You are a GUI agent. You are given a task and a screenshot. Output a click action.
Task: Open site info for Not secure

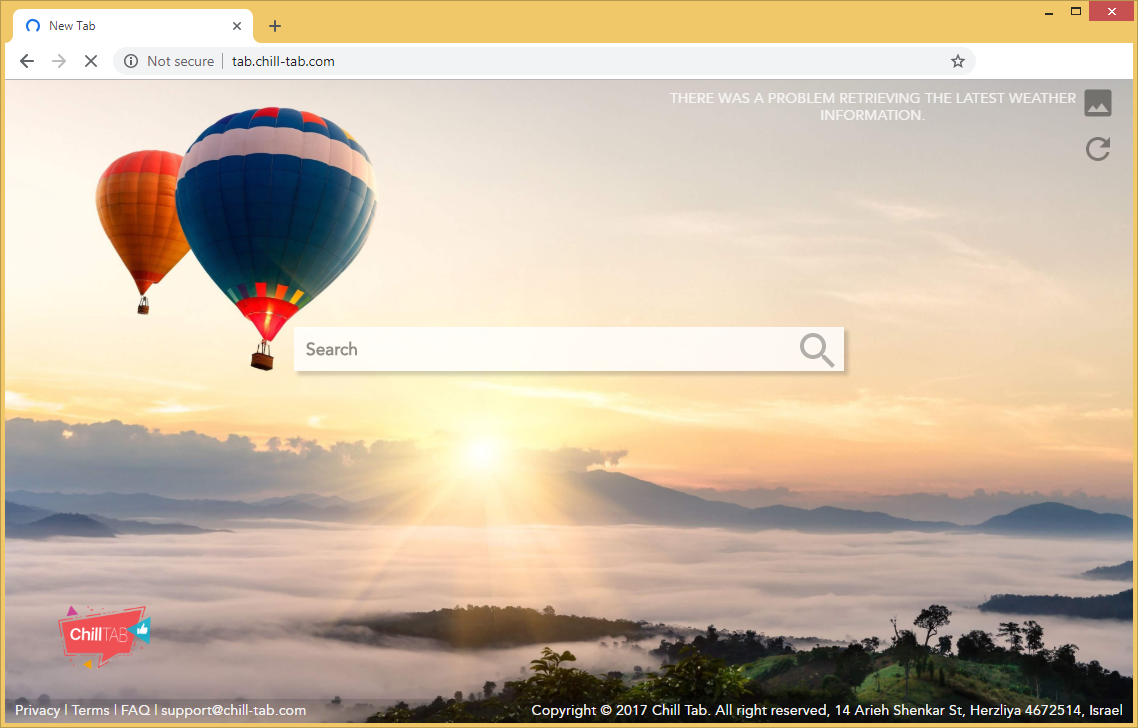[170, 61]
